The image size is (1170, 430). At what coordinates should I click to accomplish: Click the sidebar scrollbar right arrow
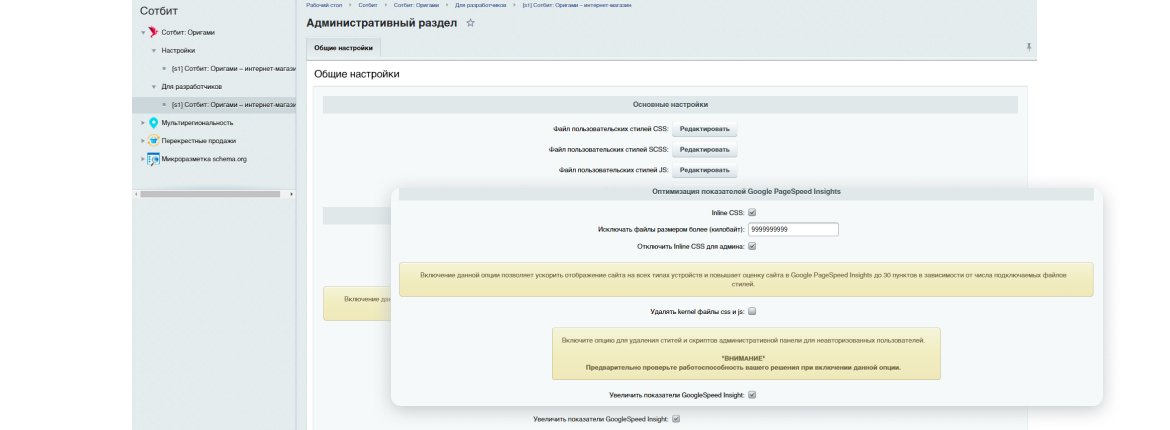(291, 194)
